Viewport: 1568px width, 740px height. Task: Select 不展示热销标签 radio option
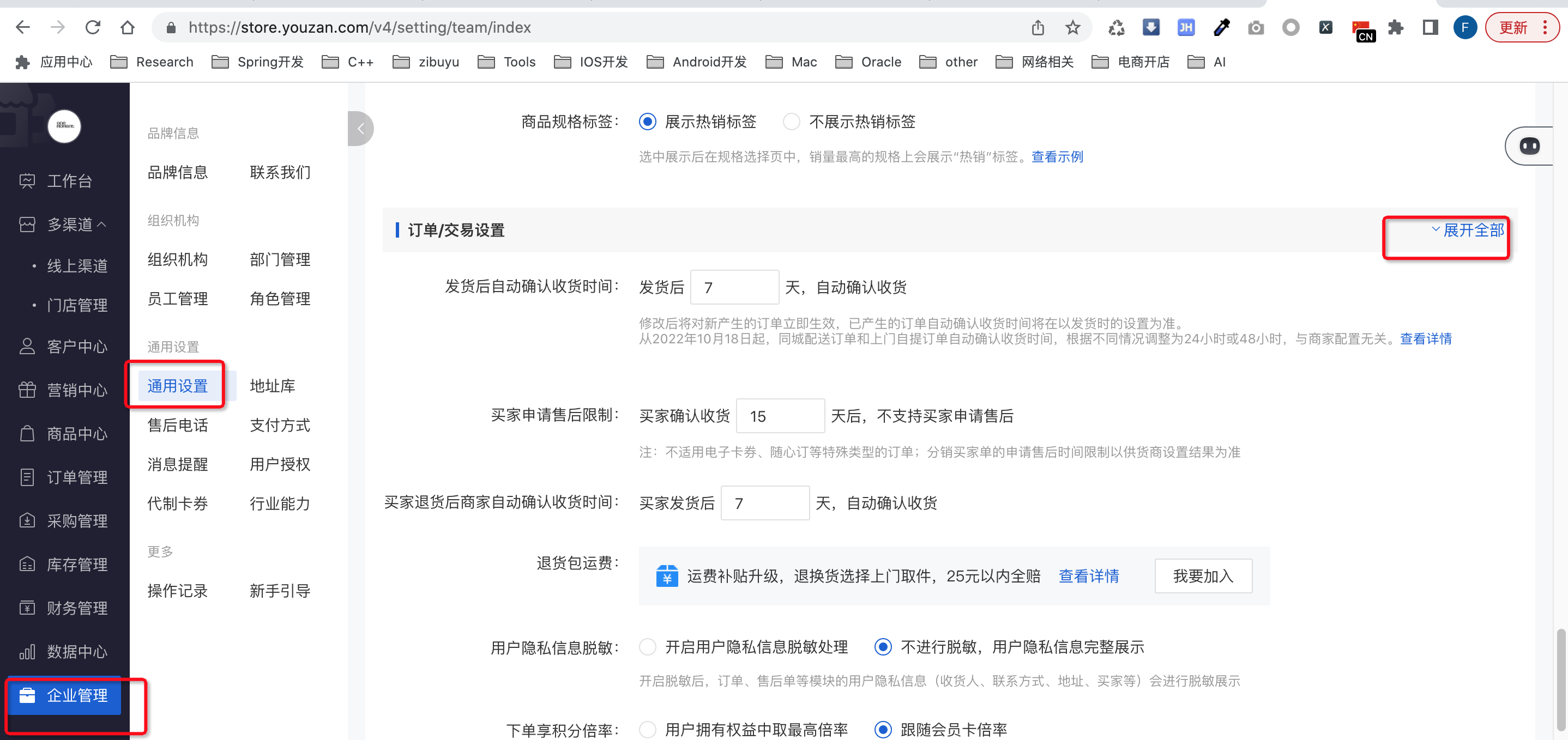[791, 122]
